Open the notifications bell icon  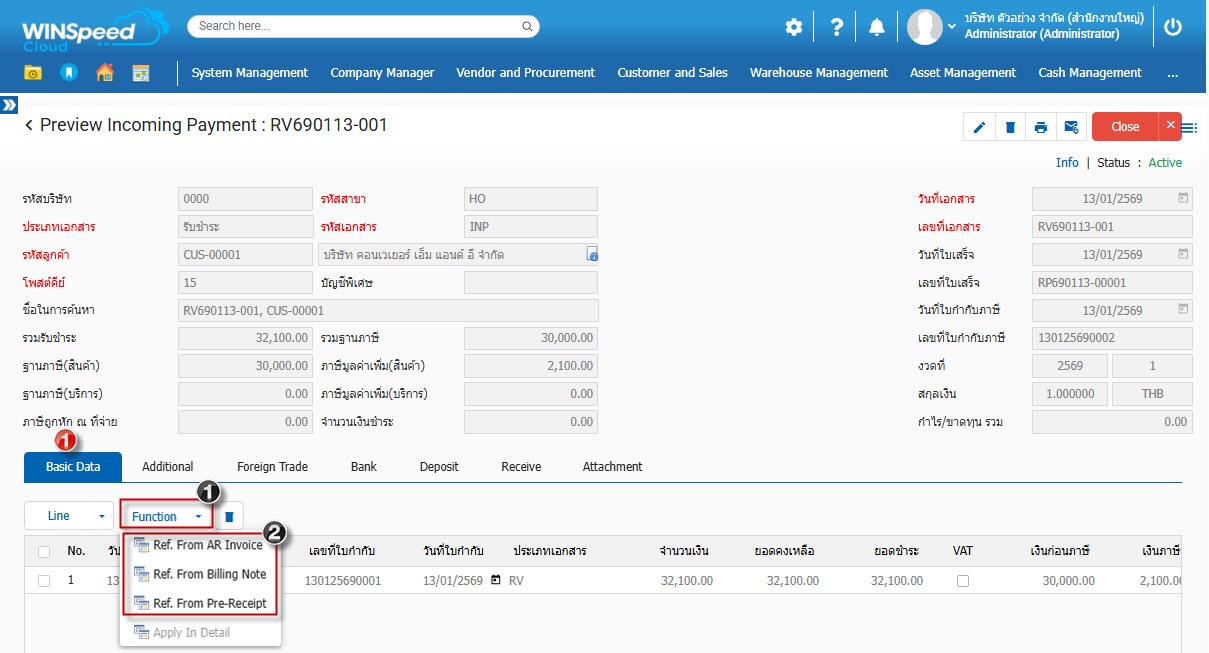pos(877,27)
